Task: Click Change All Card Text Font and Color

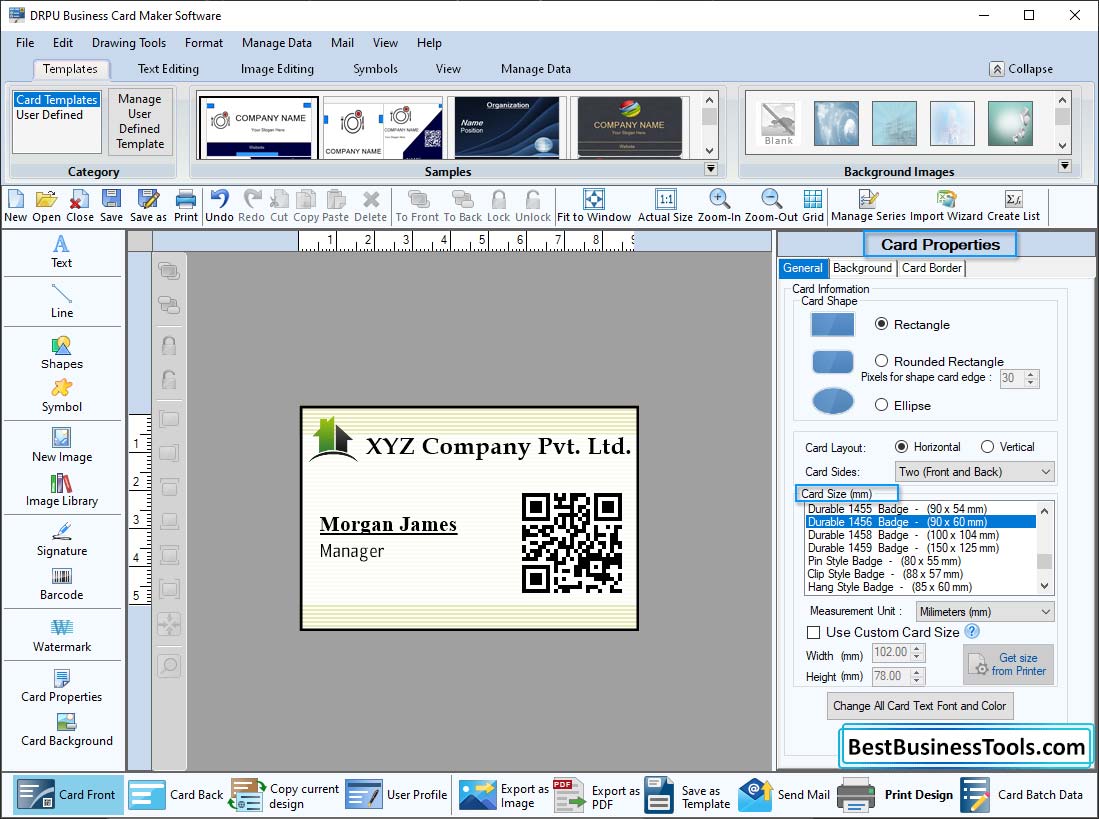Action: tap(920, 706)
